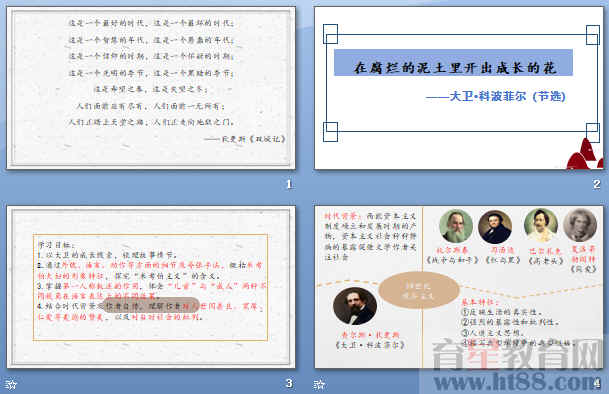
Task: Select slide 3 with the learning objectives
Action: pyautogui.click(x=151, y=287)
